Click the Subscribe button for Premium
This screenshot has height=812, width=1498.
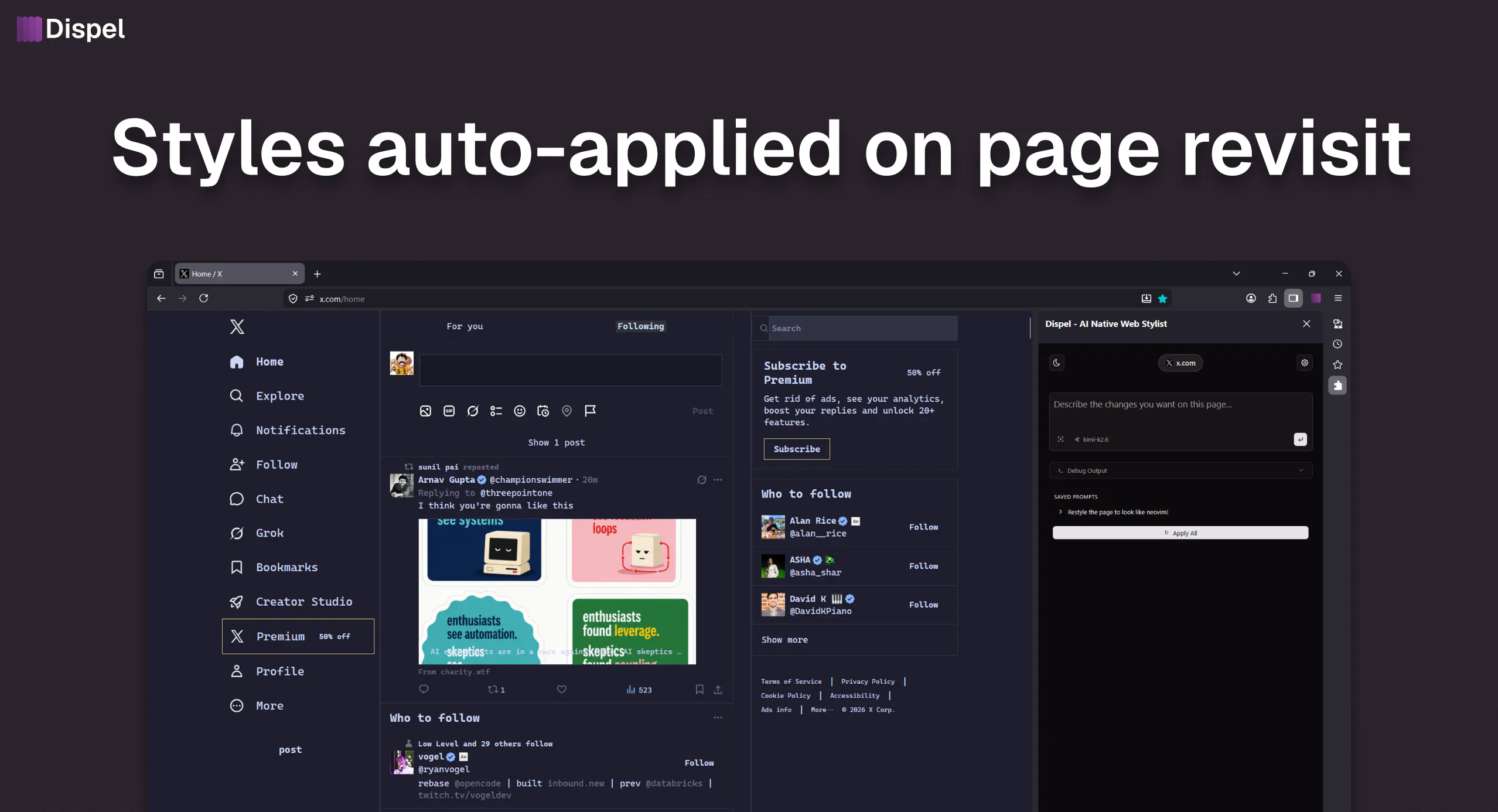pos(797,449)
